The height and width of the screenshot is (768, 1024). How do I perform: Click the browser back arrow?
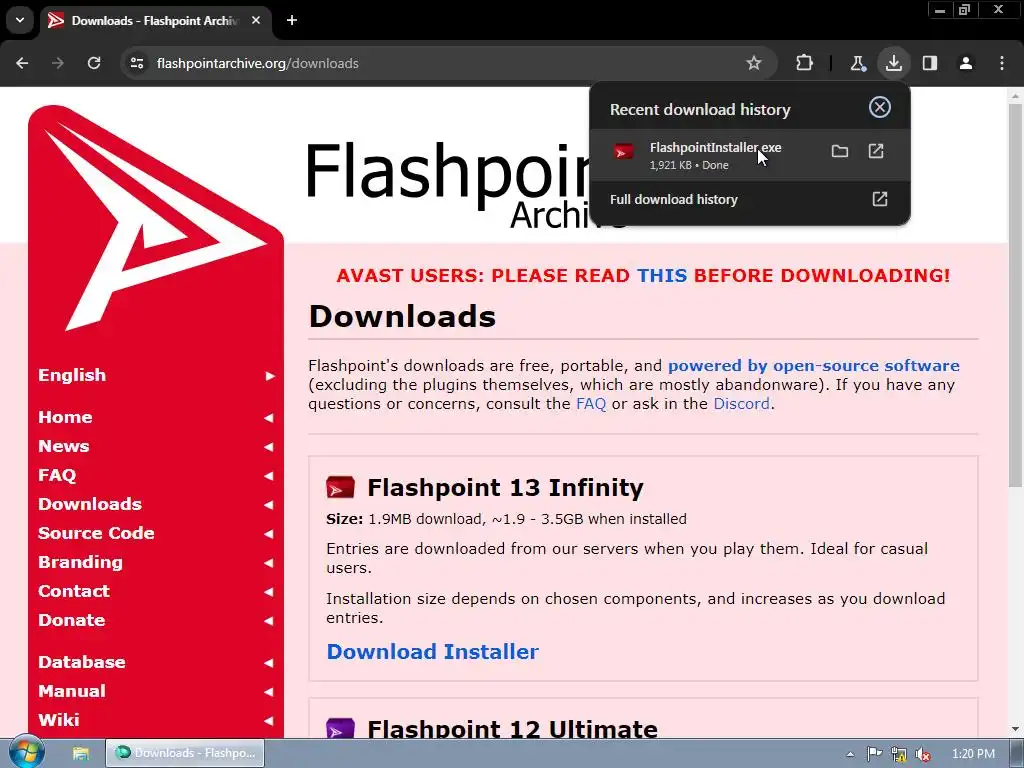pos(22,63)
